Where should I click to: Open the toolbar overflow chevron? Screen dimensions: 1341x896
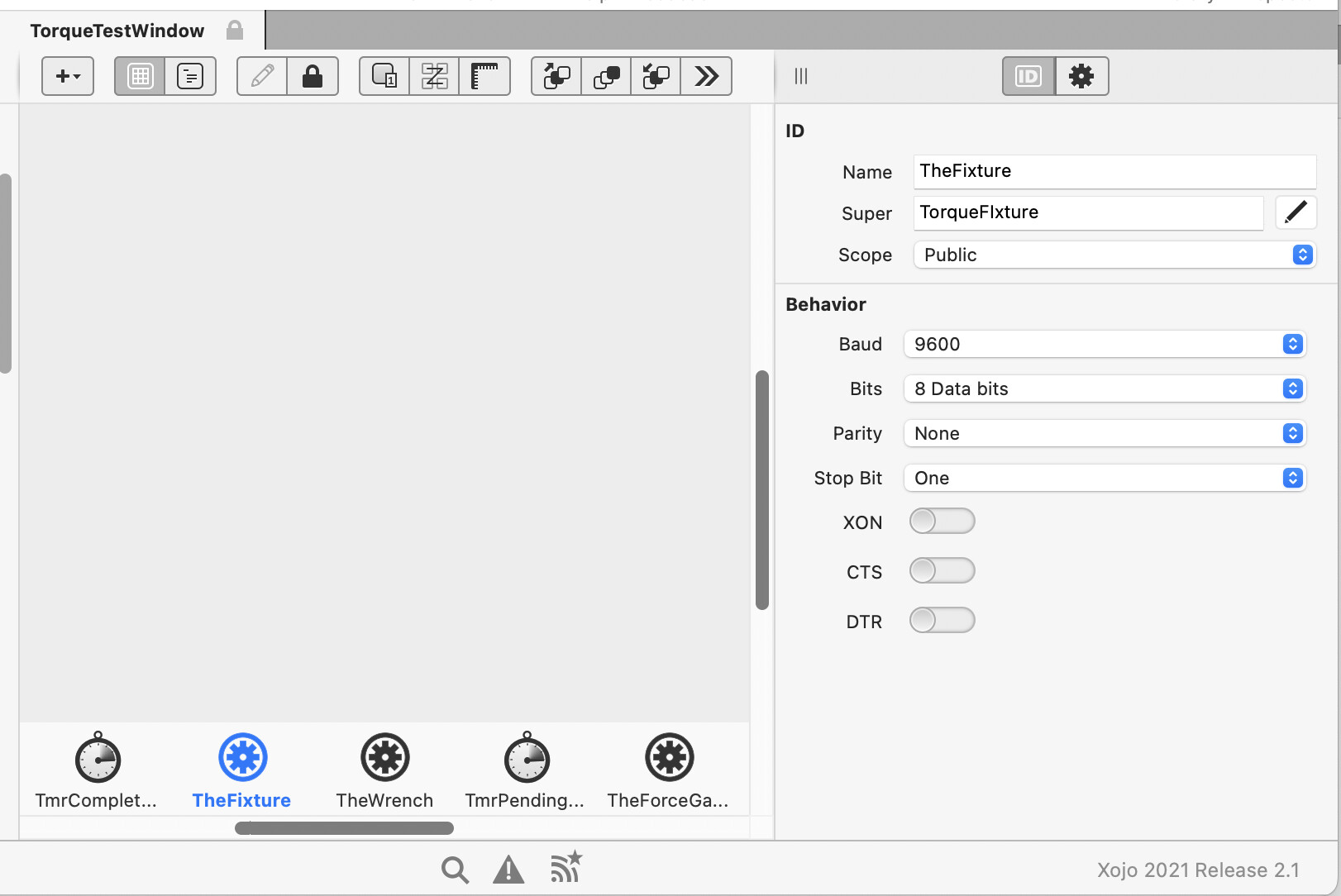pos(706,77)
